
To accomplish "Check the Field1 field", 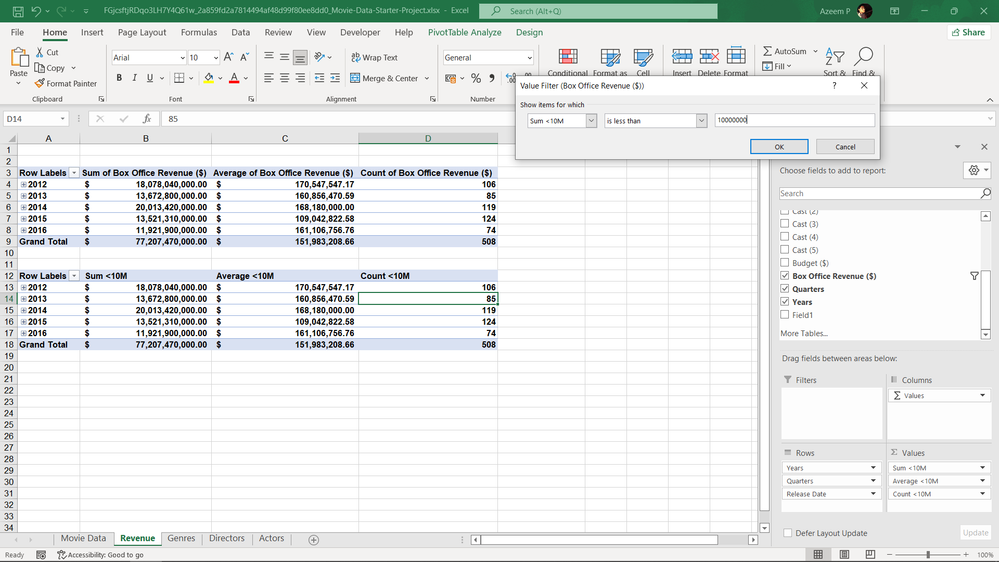I will click(785, 315).
